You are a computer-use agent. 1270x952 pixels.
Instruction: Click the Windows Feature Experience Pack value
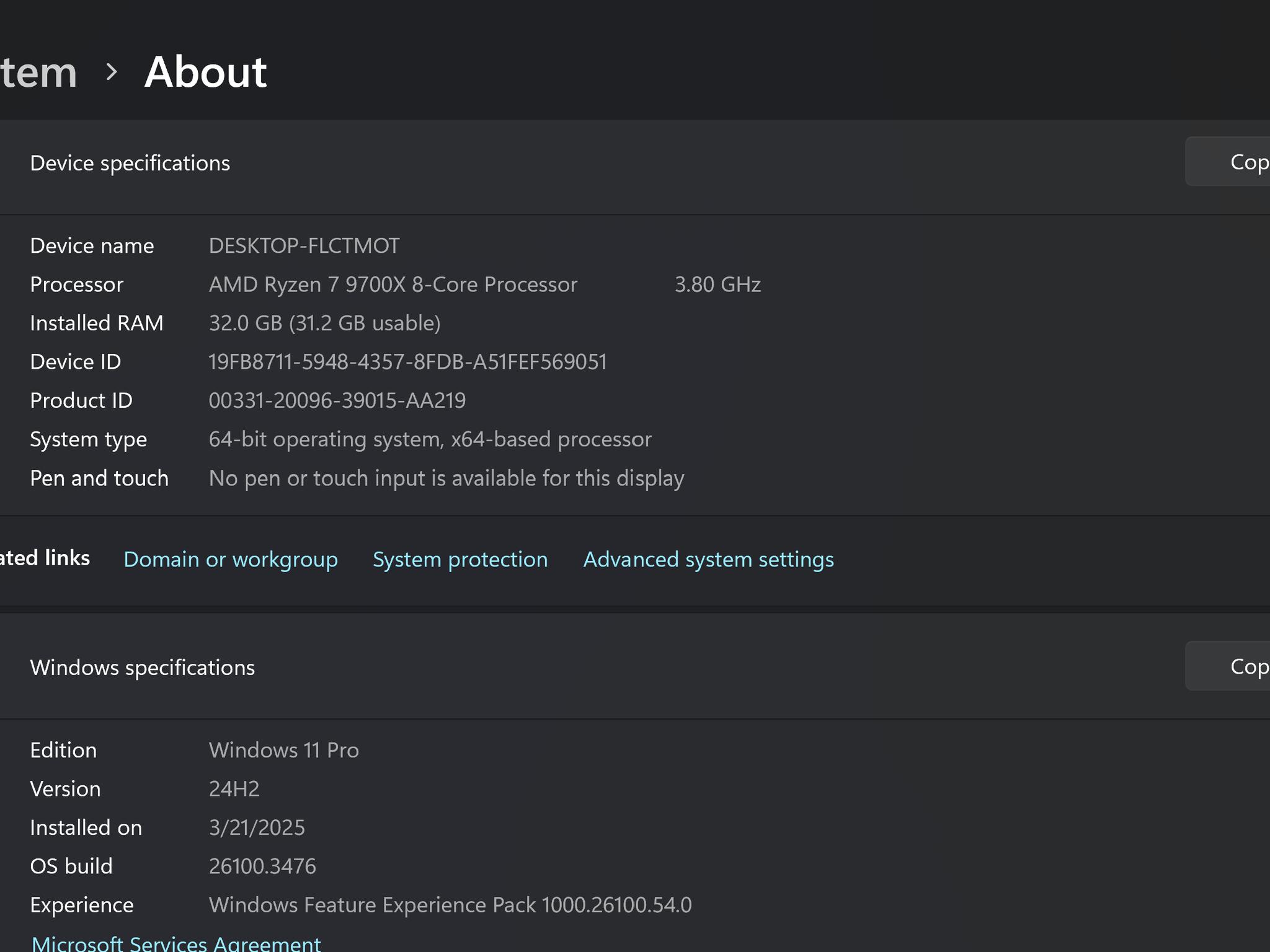[450, 904]
